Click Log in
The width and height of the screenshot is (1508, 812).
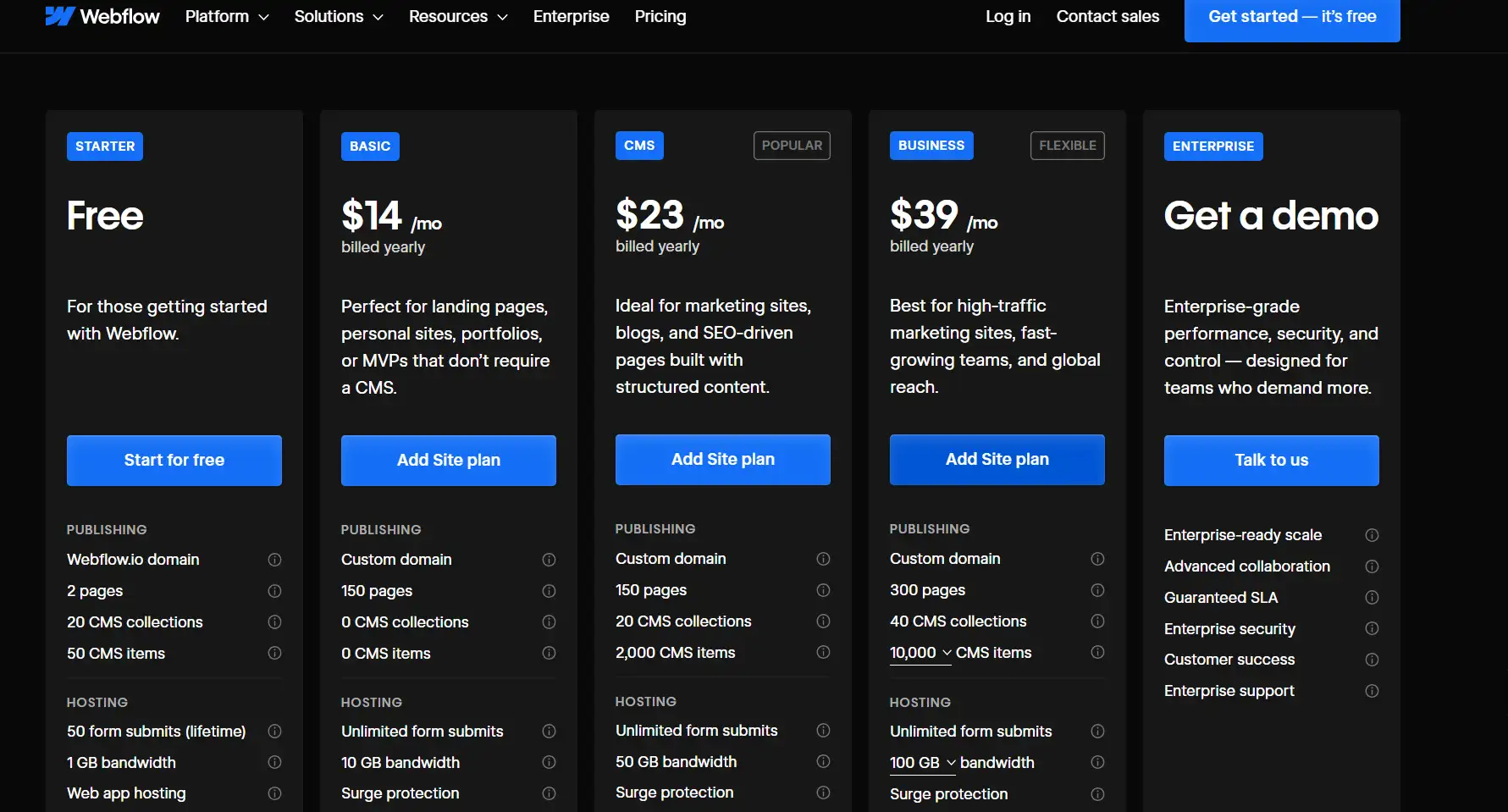coord(1008,16)
